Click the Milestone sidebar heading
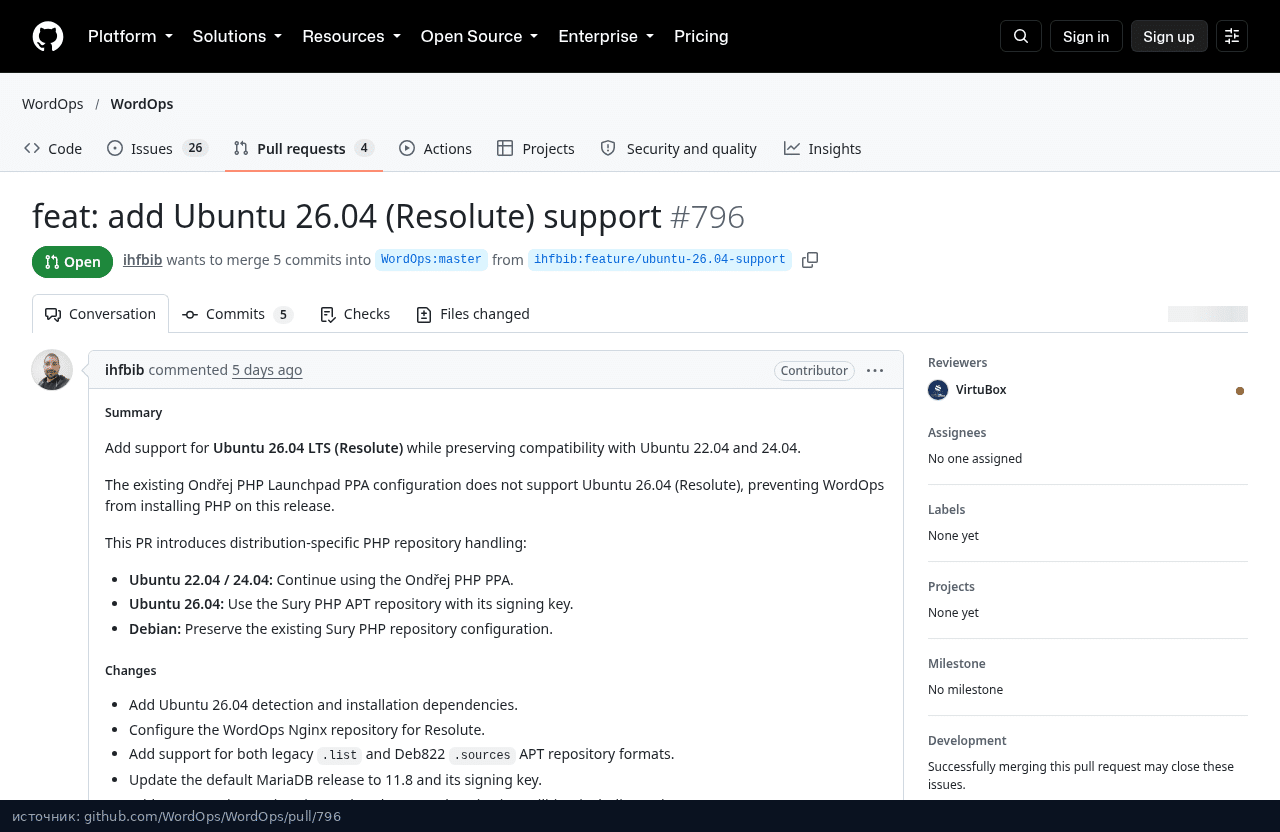 956,664
